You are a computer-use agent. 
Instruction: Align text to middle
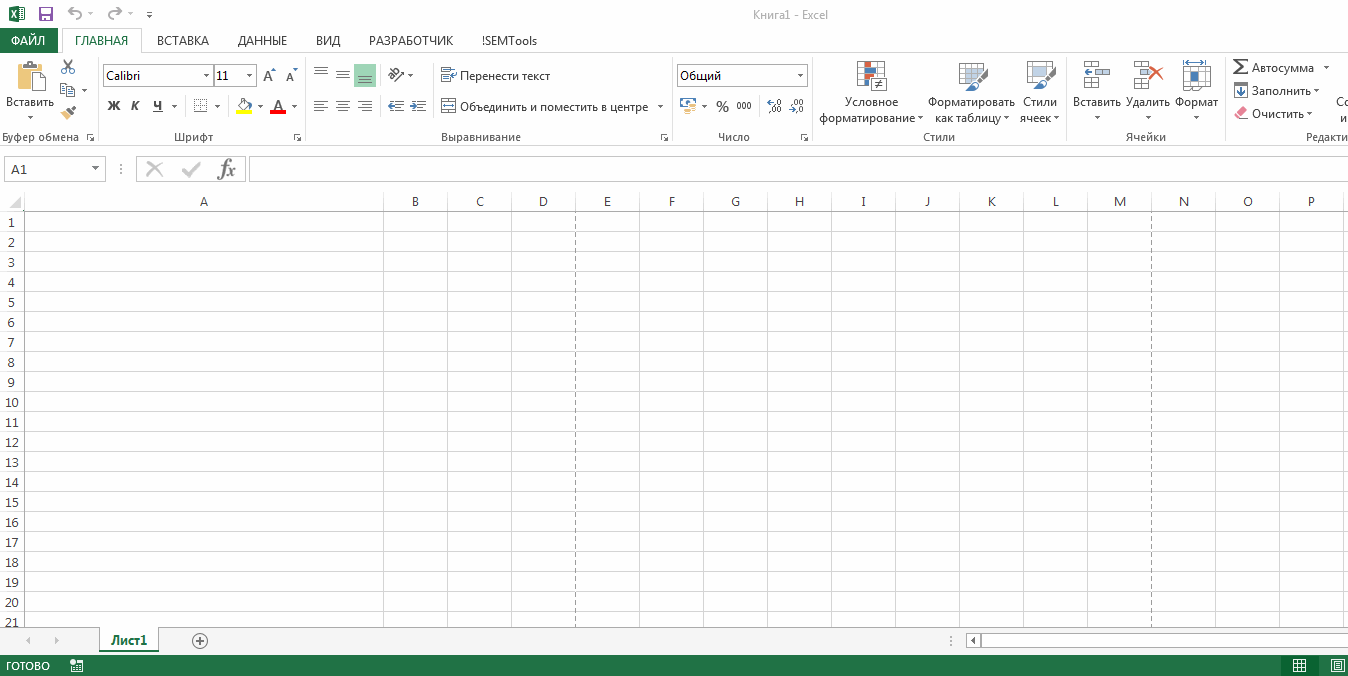tap(343, 75)
